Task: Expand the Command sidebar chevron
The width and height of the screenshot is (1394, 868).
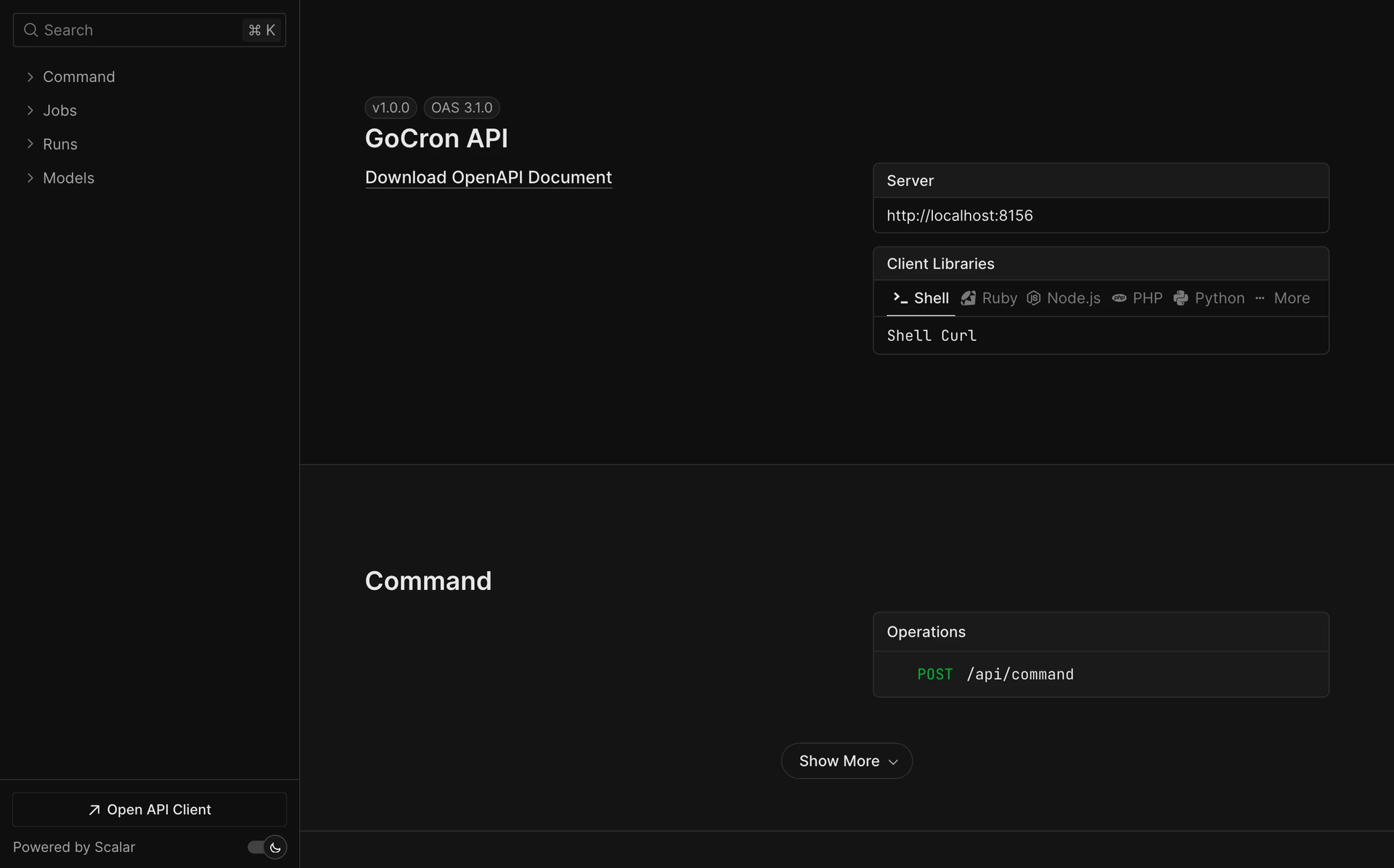Action: (30, 77)
